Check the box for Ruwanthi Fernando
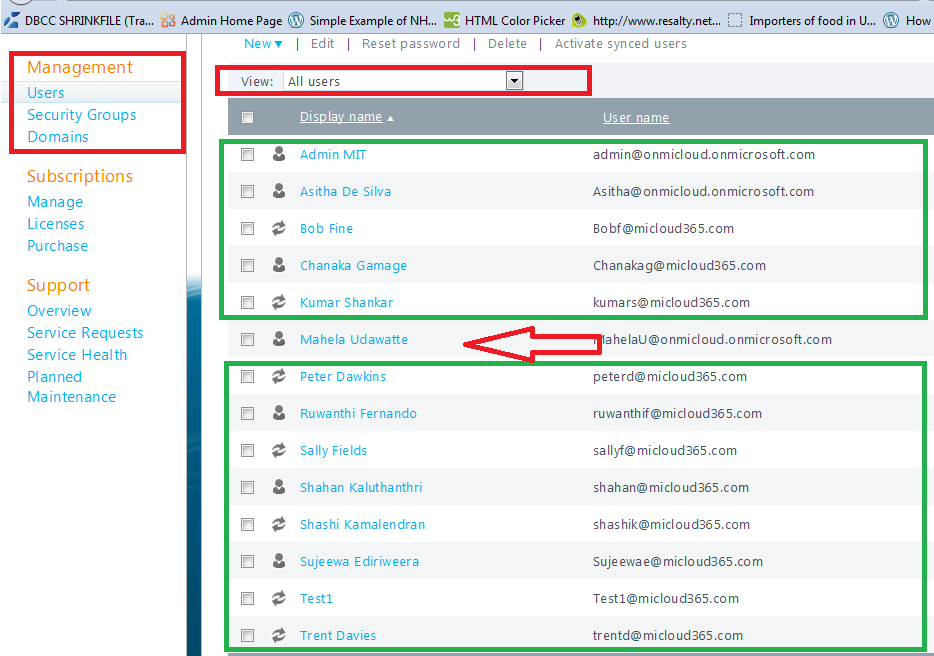The image size is (934, 656). 247,413
